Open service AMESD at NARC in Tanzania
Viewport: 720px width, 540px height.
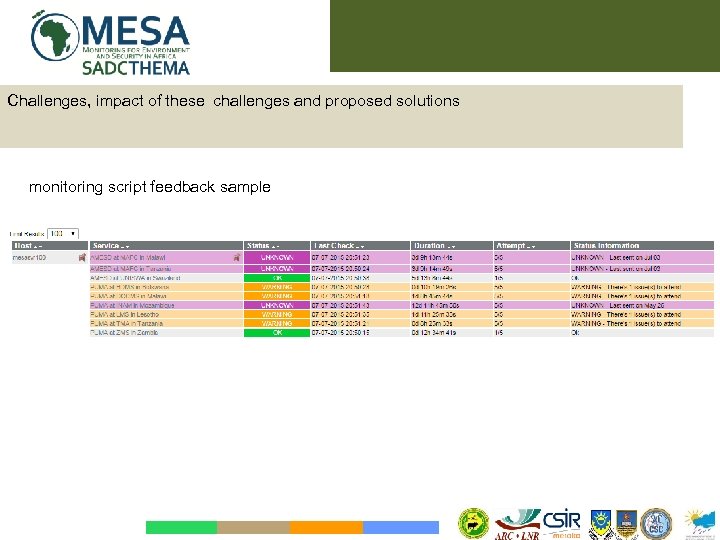(x=131, y=269)
